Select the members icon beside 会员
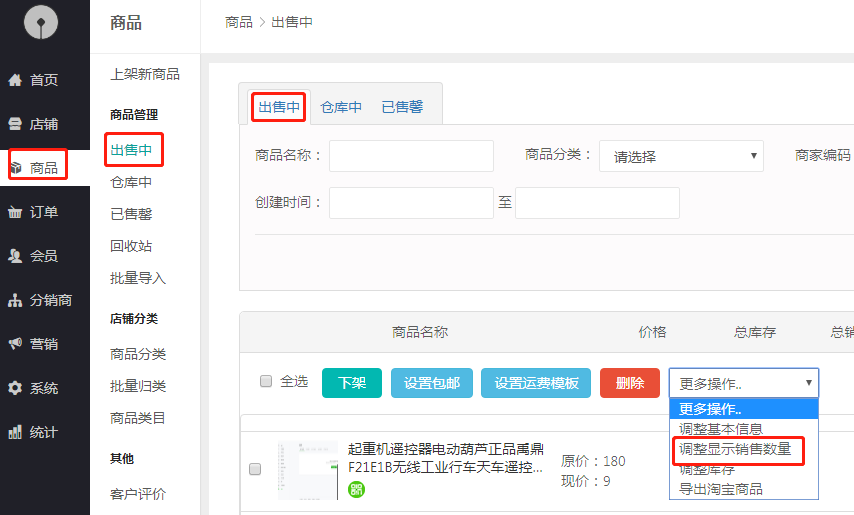The width and height of the screenshot is (854, 515). (15, 256)
